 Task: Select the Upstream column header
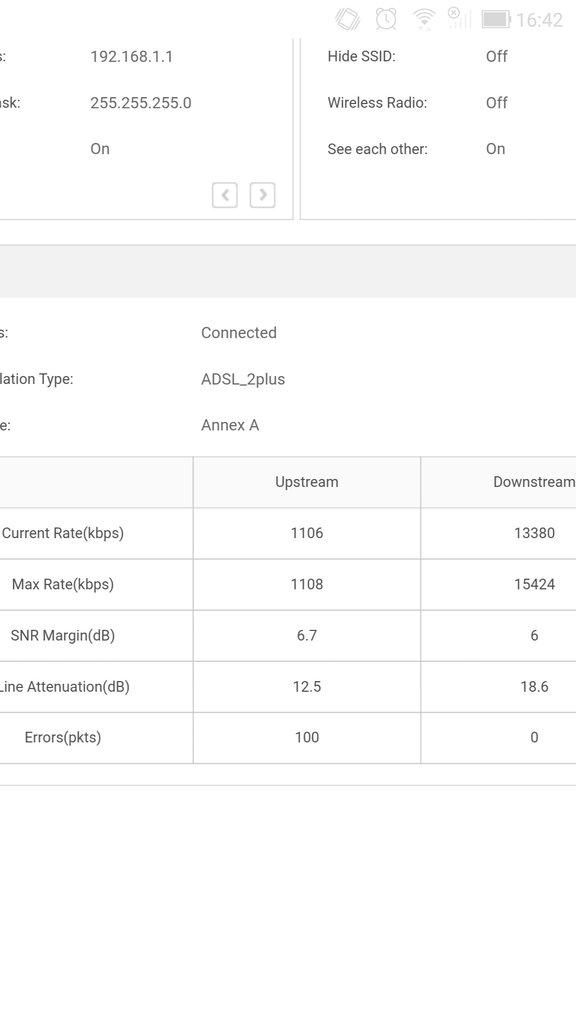point(307,482)
